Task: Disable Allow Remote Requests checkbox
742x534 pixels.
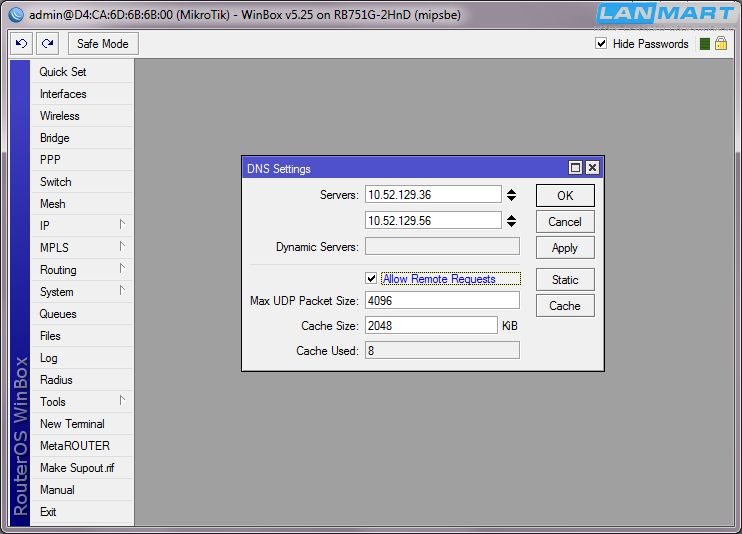Action: [x=371, y=278]
